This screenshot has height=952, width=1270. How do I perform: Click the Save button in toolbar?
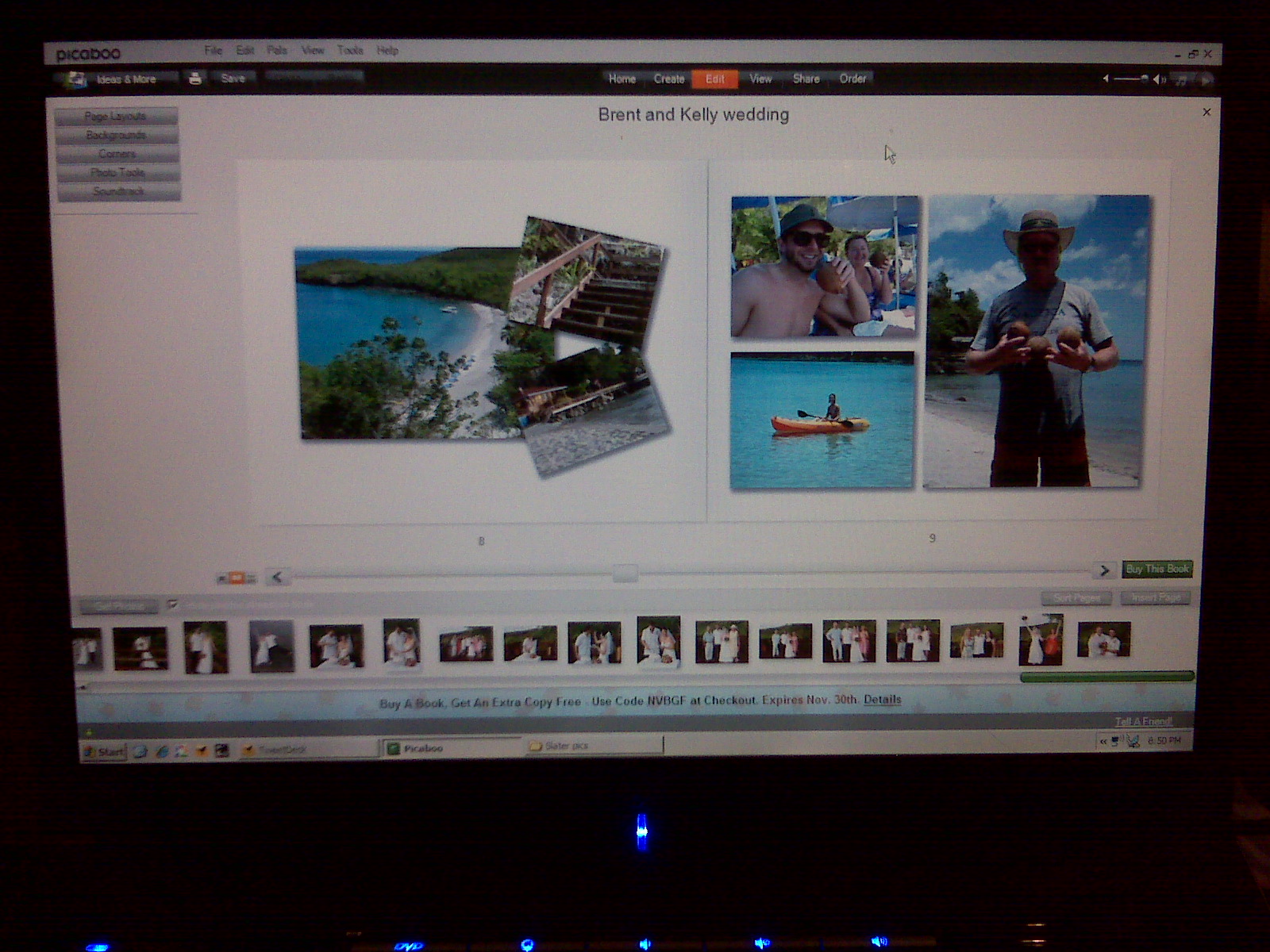[233, 79]
